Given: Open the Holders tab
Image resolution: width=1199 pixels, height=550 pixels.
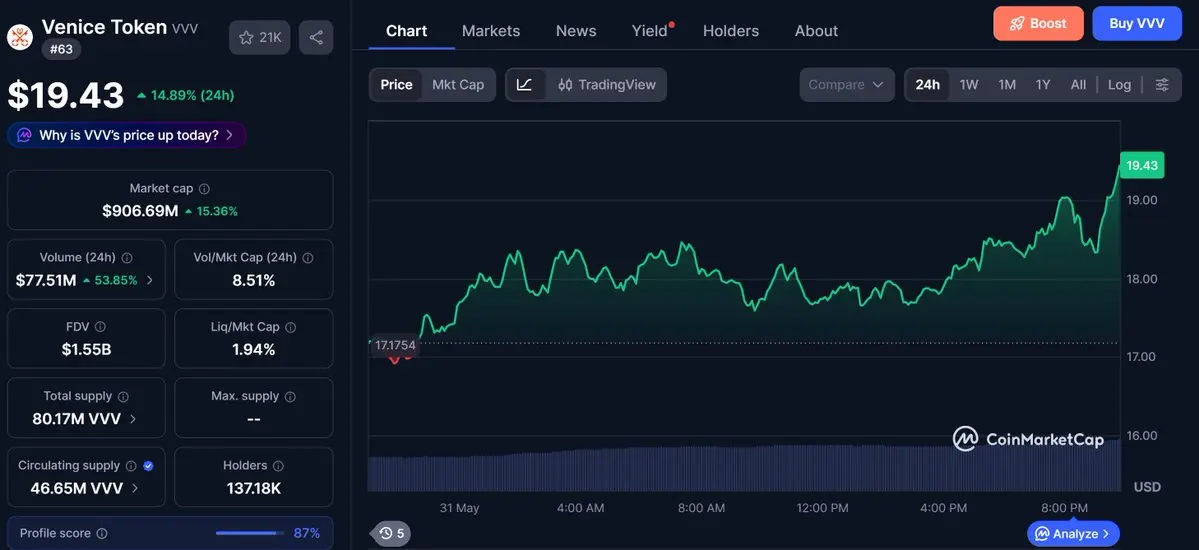Looking at the screenshot, I should (731, 31).
